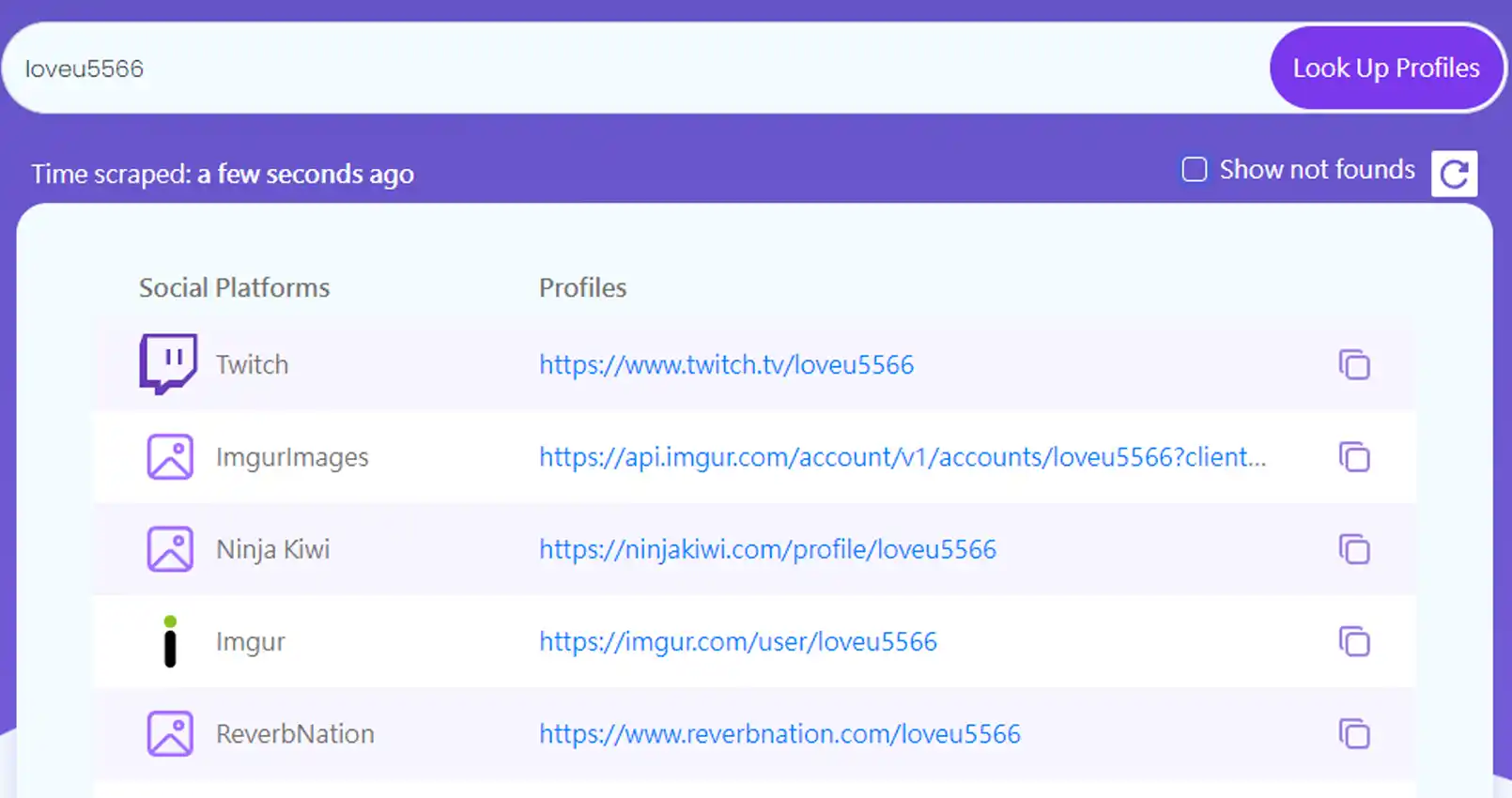Open the api.imgur.com accounts link
This screenshot has width=1512, height=798.
point(902,457)
